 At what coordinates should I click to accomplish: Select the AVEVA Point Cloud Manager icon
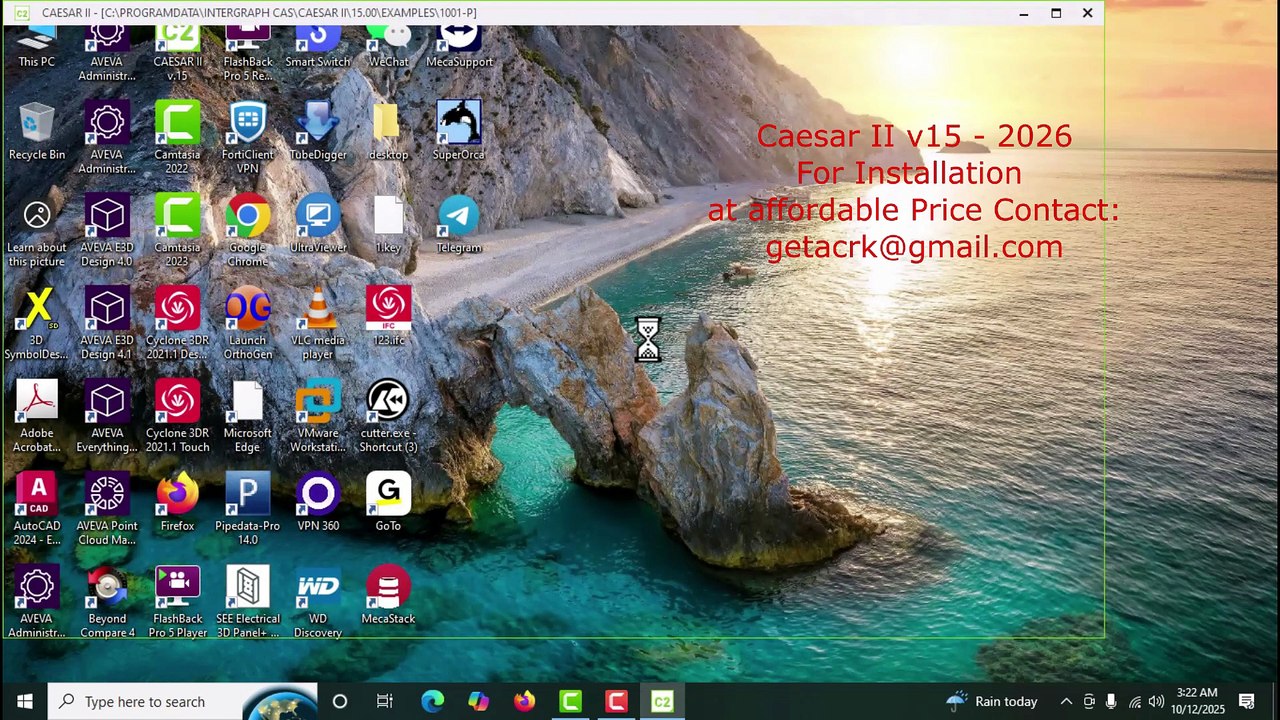click(x=107, y=510)
